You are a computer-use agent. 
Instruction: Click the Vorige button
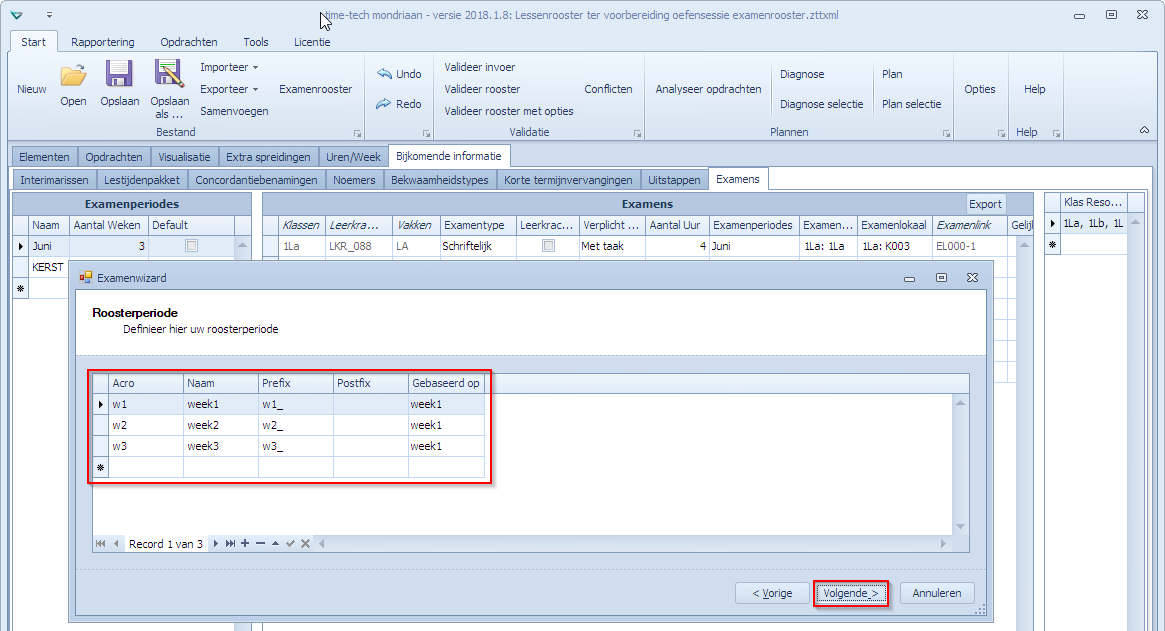pos(772,593)
